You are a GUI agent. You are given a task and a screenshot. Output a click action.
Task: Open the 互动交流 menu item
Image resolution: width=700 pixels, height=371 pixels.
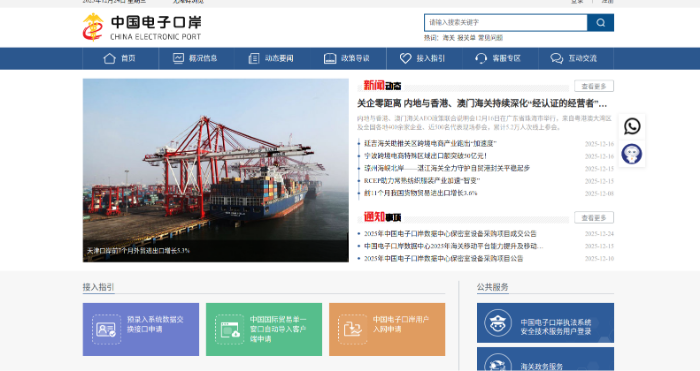(x=583, y=58)
